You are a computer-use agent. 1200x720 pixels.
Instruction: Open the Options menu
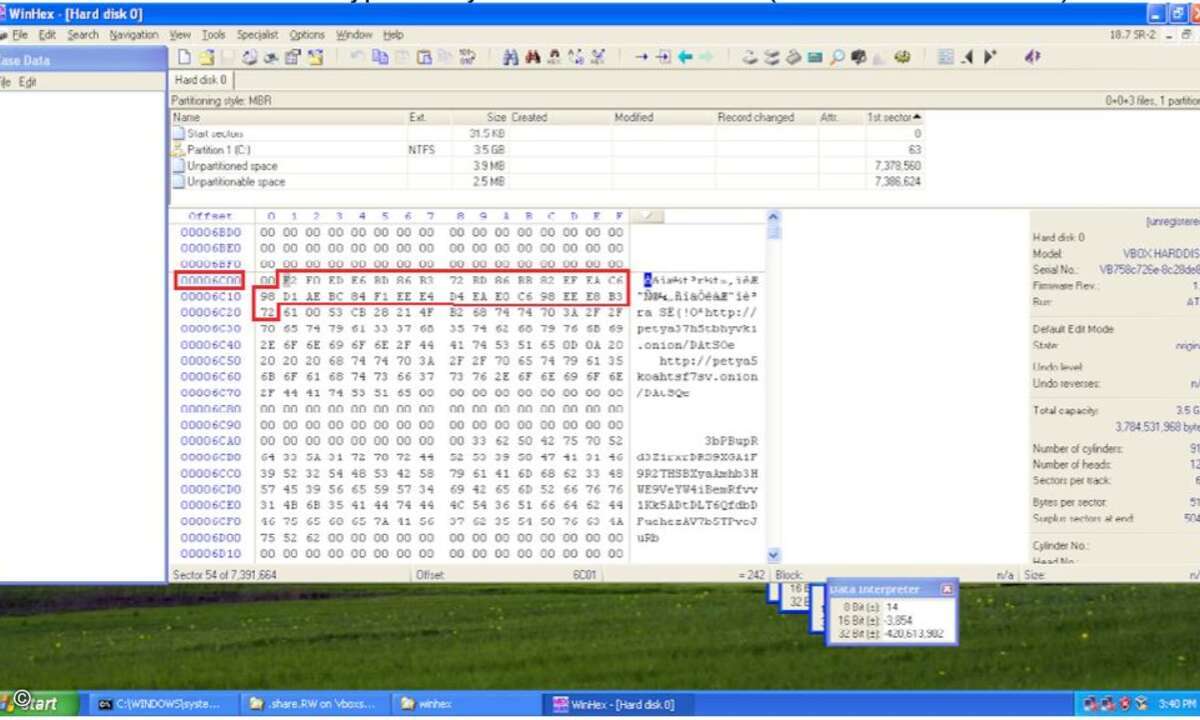click(307, 34)
